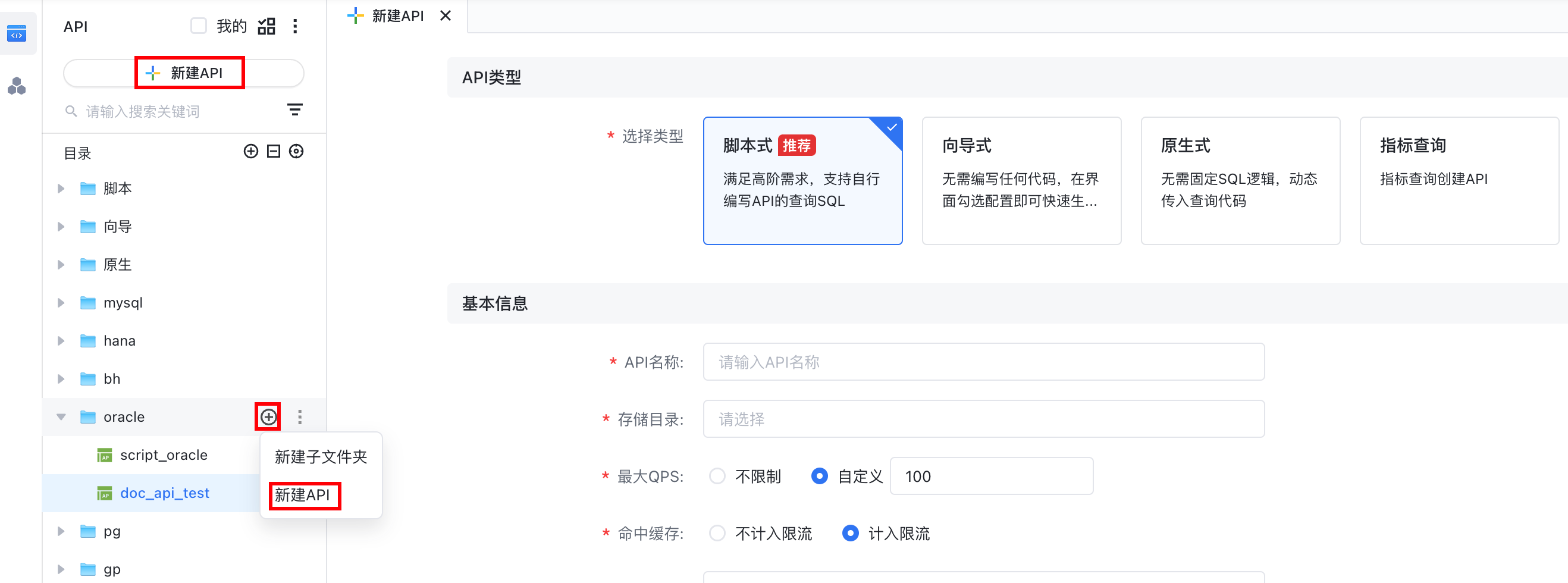Select the 向导式 API type card
Image resolution: width=1568 pixels, height=583 pixels.
[x=1021, y=180]
